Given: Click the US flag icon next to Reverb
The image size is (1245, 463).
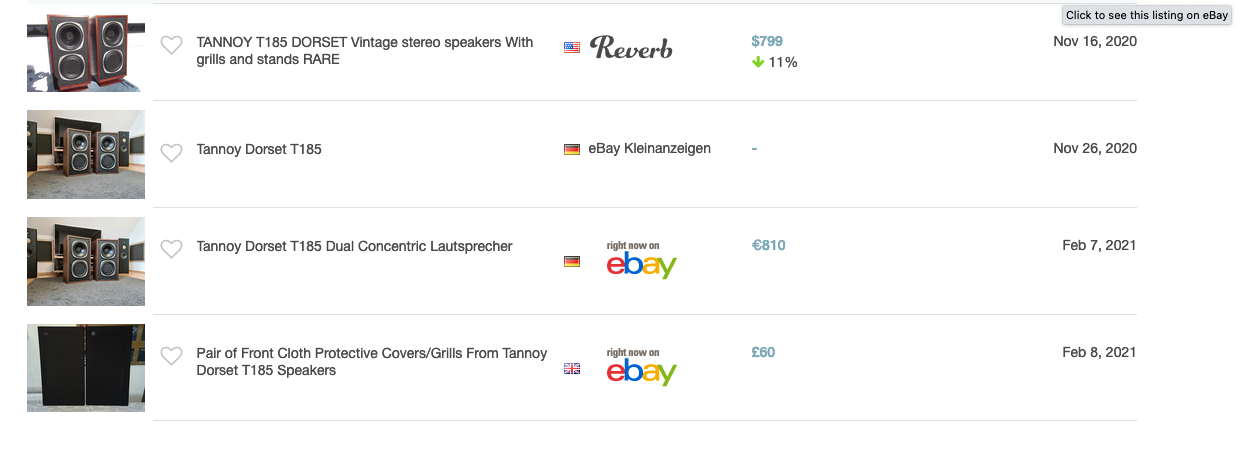Looking at the screenshot, I should (x=572, y=47).
